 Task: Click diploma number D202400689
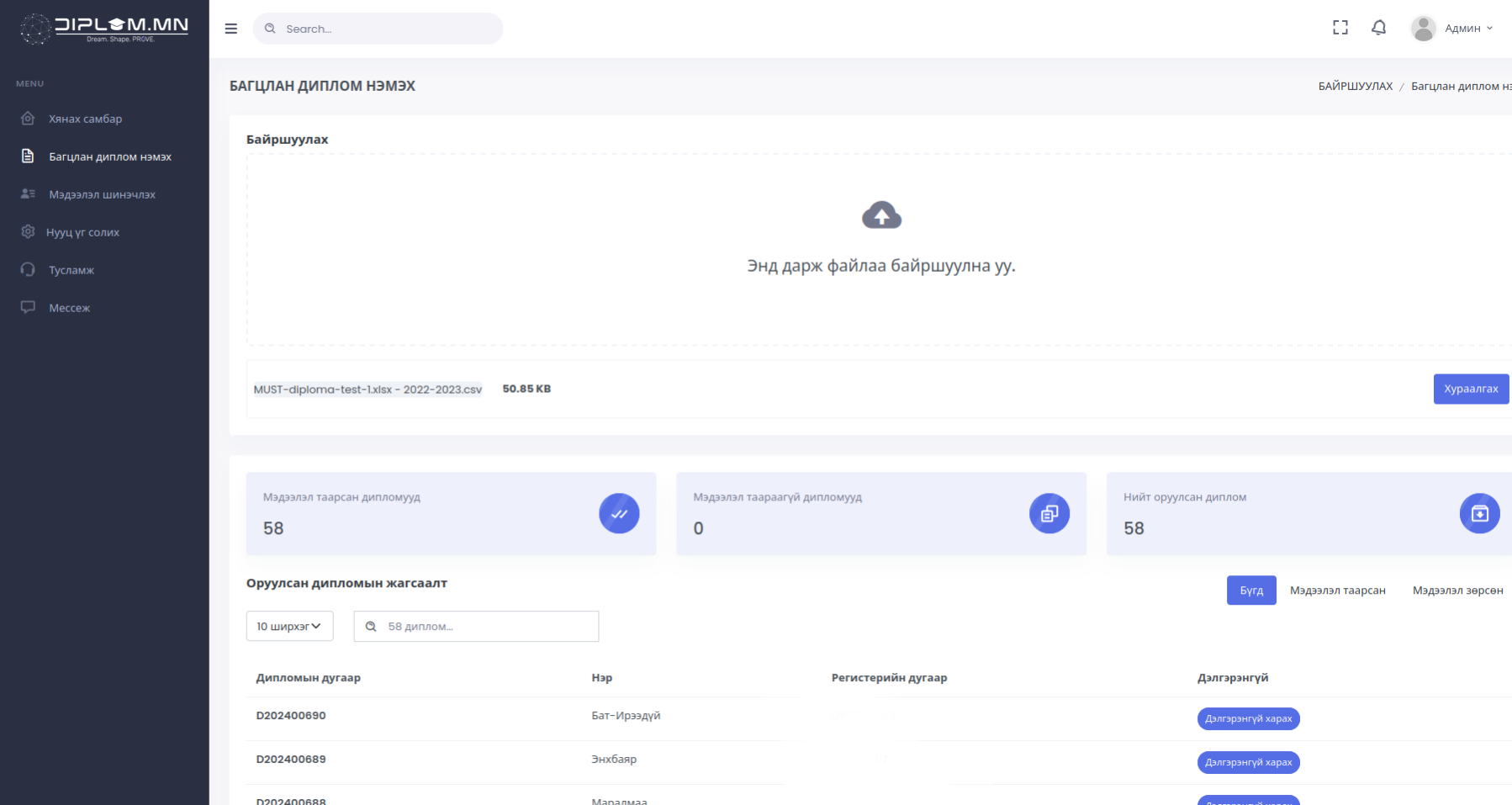(x=291, y=759)
